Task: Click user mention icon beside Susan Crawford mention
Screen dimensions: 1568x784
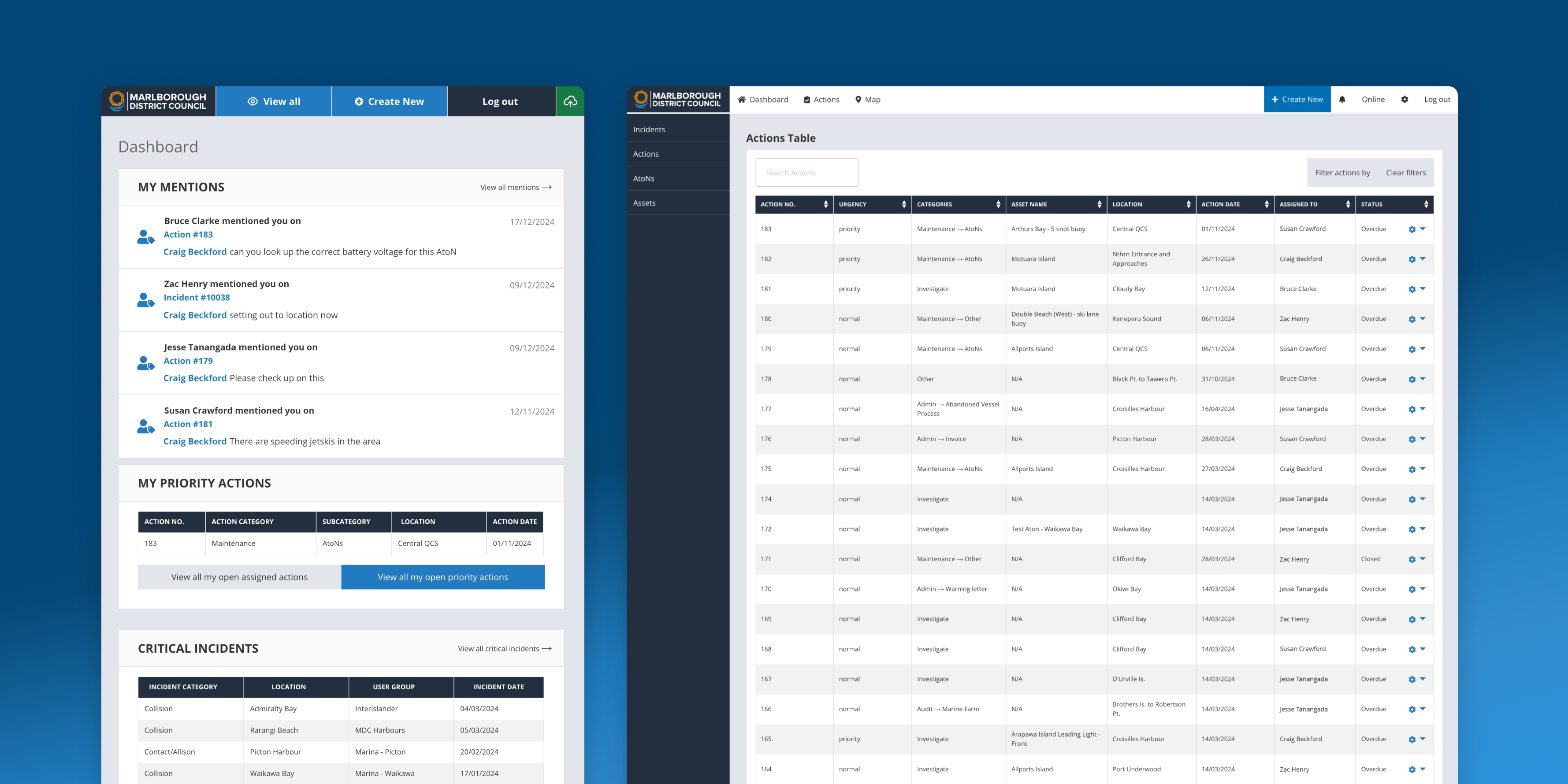Action: (x=145, y=426)
